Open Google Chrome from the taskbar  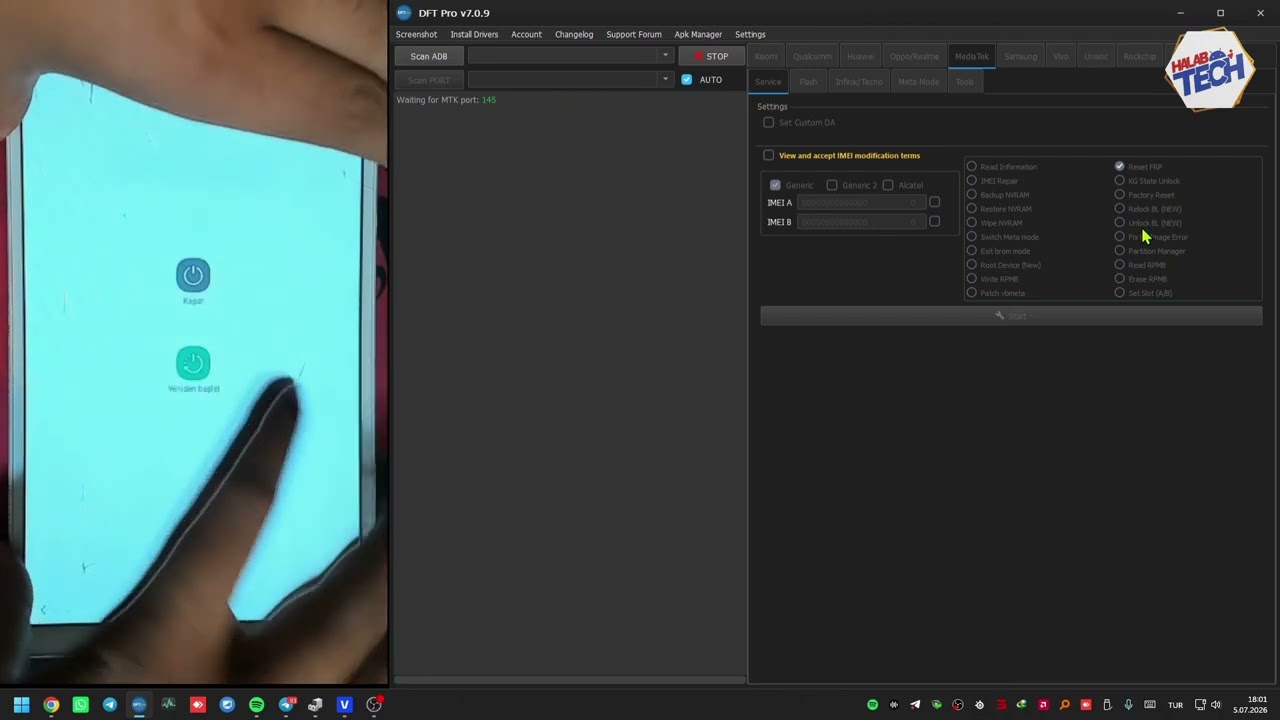[51, 705]
